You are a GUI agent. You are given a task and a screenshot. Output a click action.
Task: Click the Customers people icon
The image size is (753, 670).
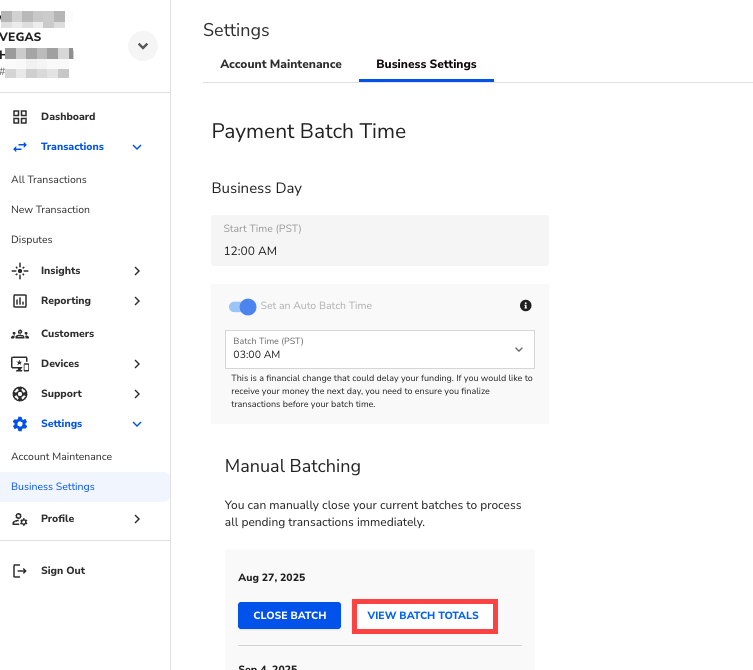pyautogui.click(x=20, y=334)
